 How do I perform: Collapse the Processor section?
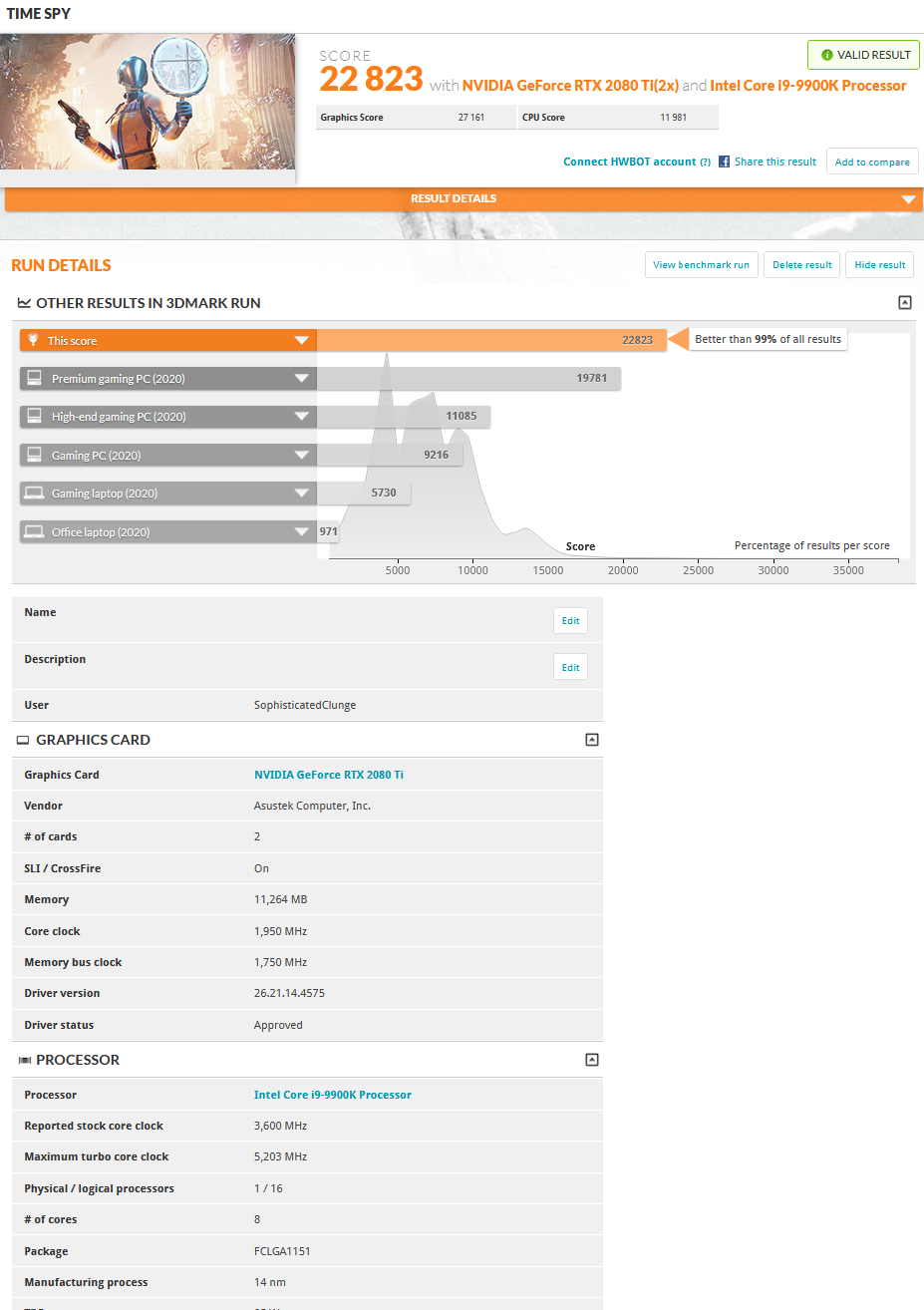tap(591, 1060)
